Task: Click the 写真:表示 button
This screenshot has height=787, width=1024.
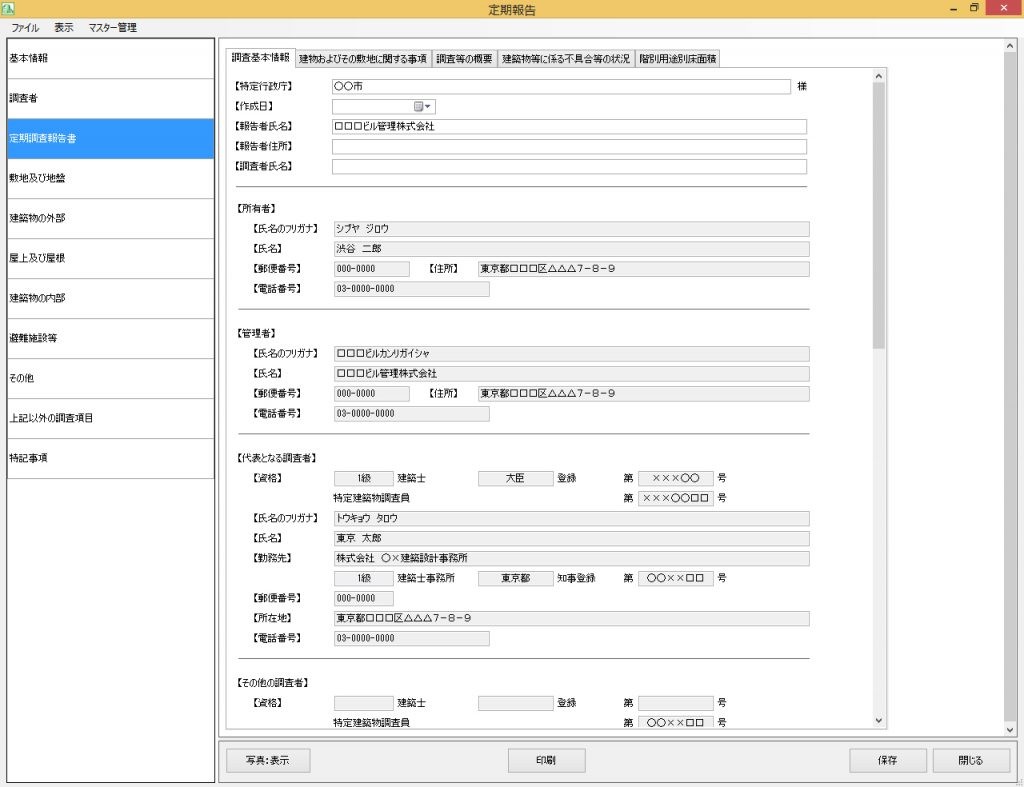Action: [268, 760]
